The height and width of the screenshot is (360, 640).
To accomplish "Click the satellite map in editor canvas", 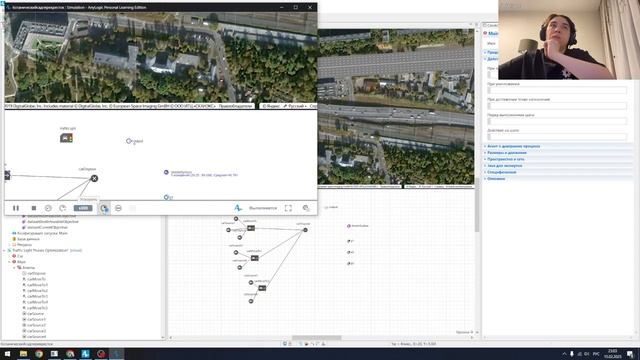I will tap(396, 106).
